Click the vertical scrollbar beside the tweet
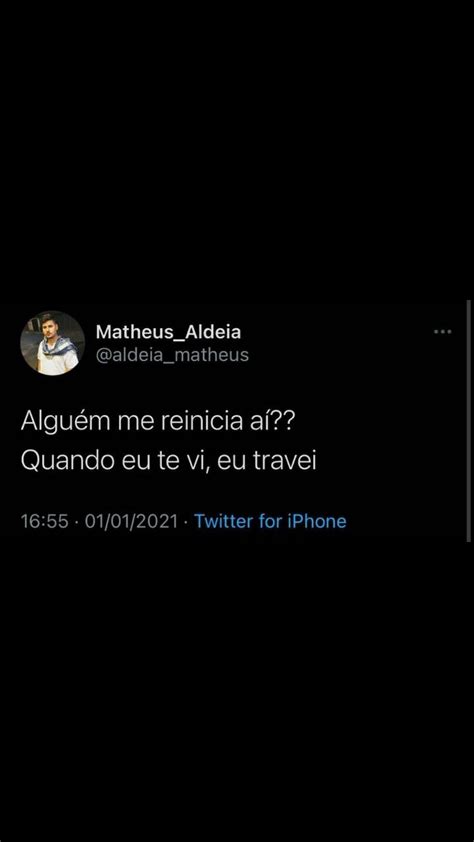The width and height of the screenshot is (474, 842). point(468,421)
